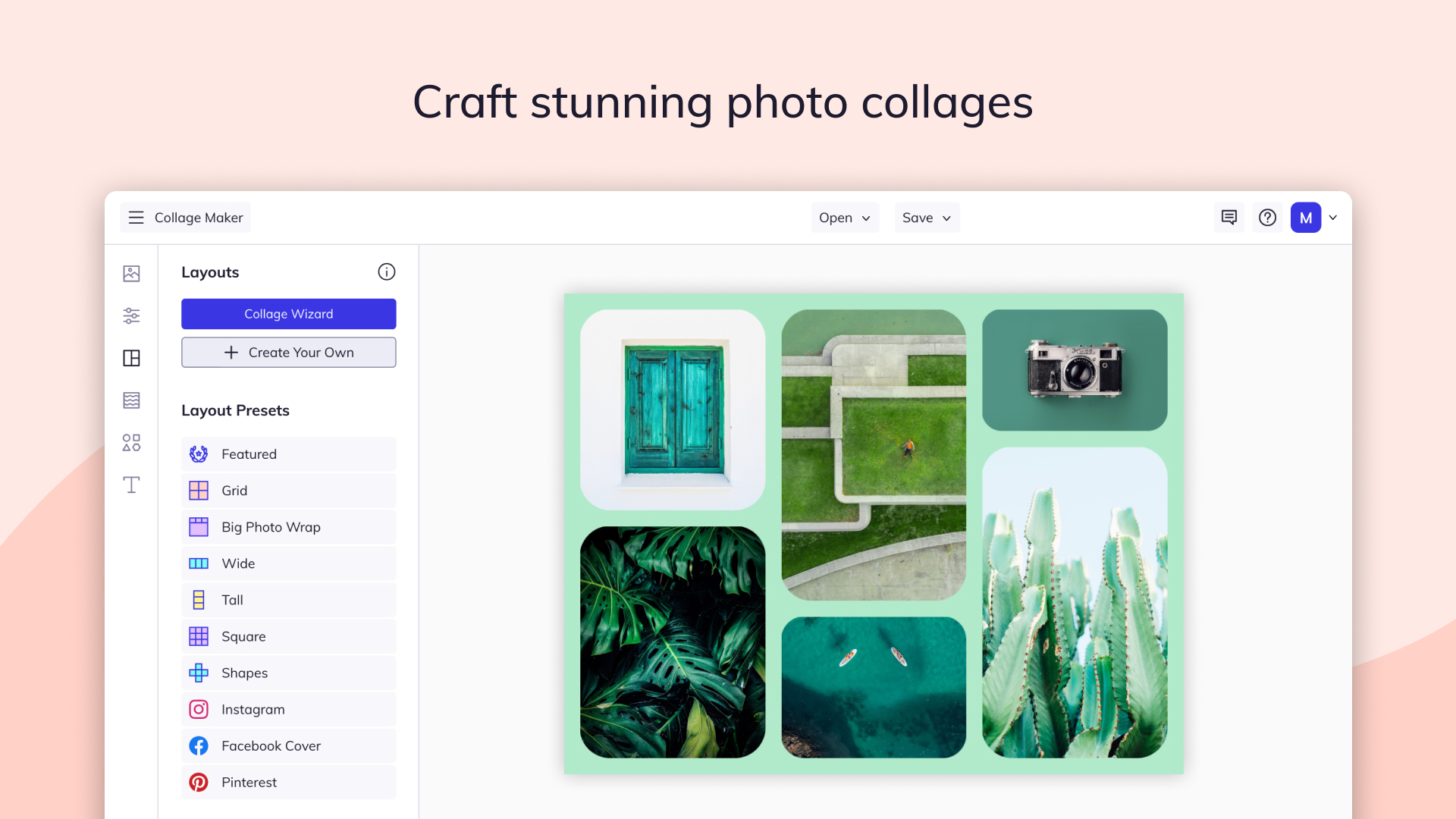1456x819 pixels.
Task: Expand the Save dropdown
Action: pos(927,218)
